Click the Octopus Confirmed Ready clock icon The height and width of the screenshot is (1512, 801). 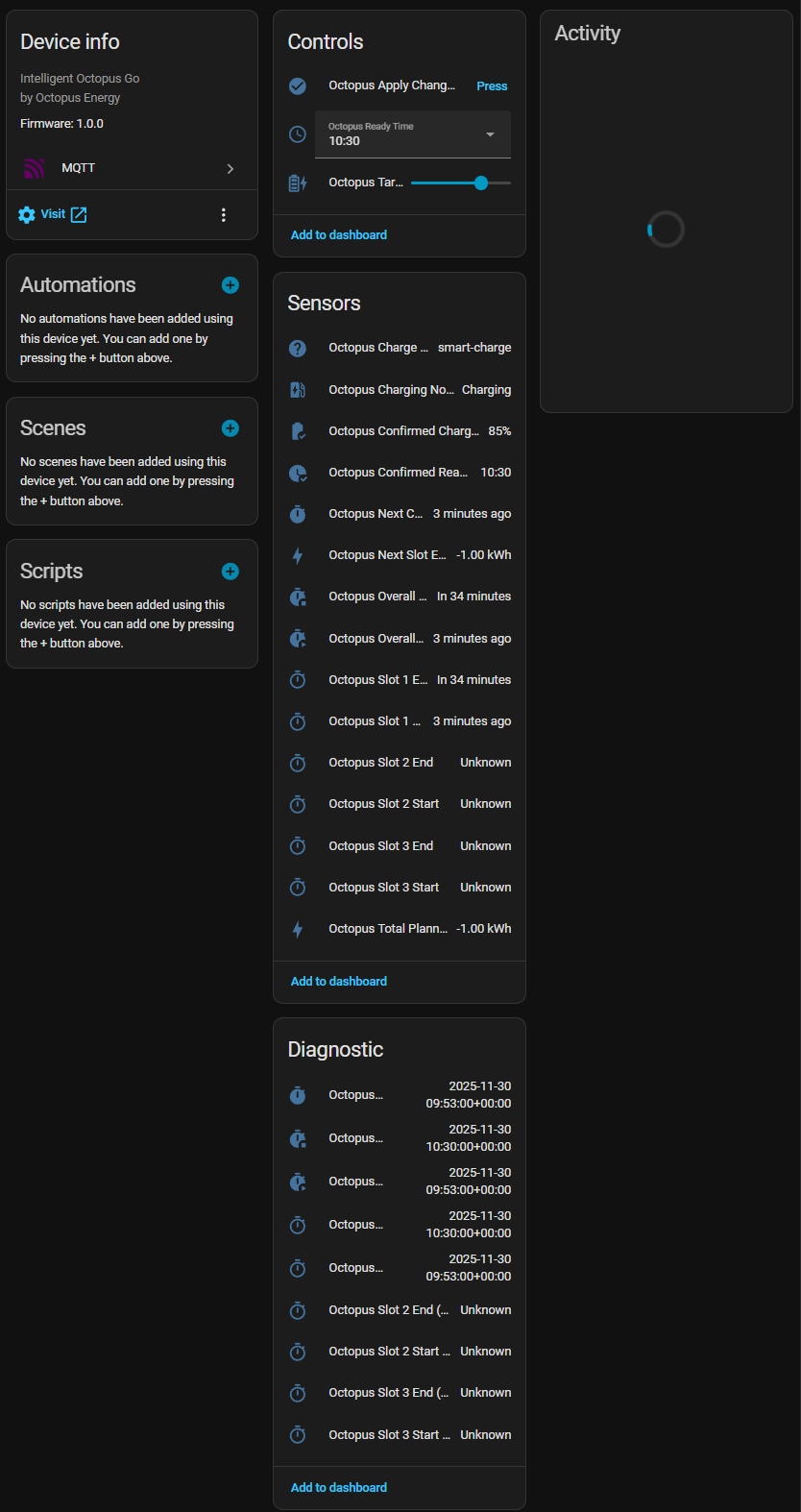pyautogui.click(x=298, y=473)
